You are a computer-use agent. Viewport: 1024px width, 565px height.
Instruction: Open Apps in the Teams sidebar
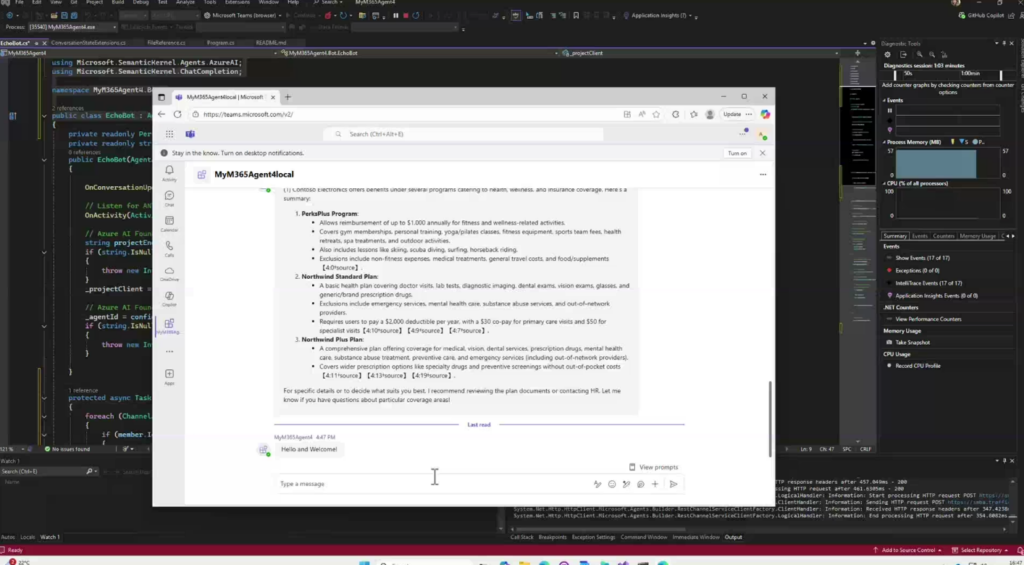pos(169,376)
